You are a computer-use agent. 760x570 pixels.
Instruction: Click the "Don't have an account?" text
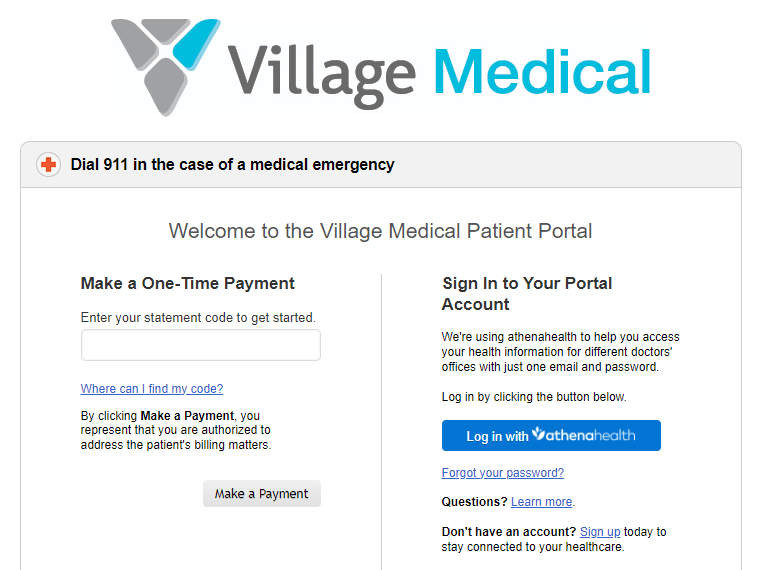pos(508,532)
